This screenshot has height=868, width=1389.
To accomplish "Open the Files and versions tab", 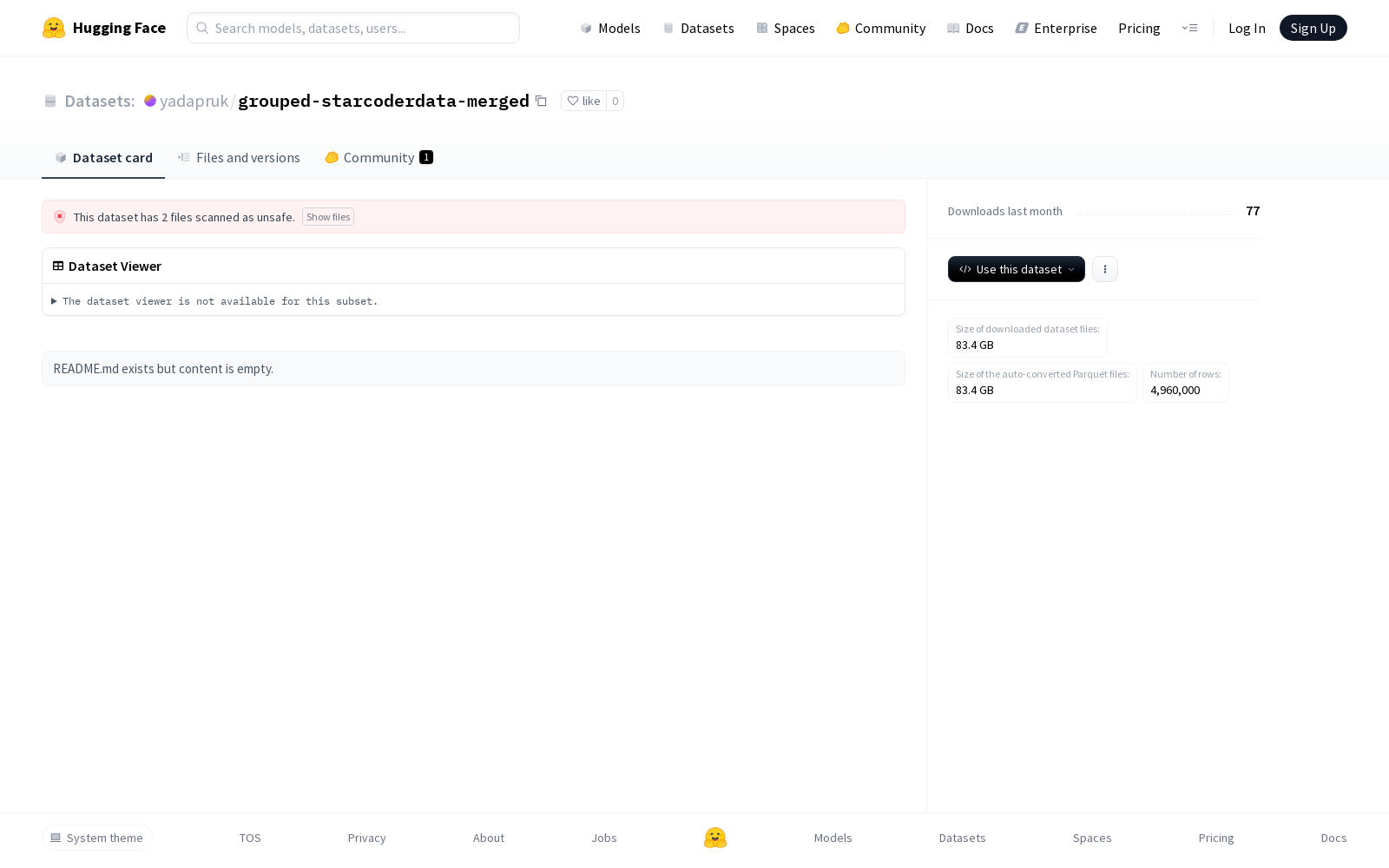I will [239, 157].
